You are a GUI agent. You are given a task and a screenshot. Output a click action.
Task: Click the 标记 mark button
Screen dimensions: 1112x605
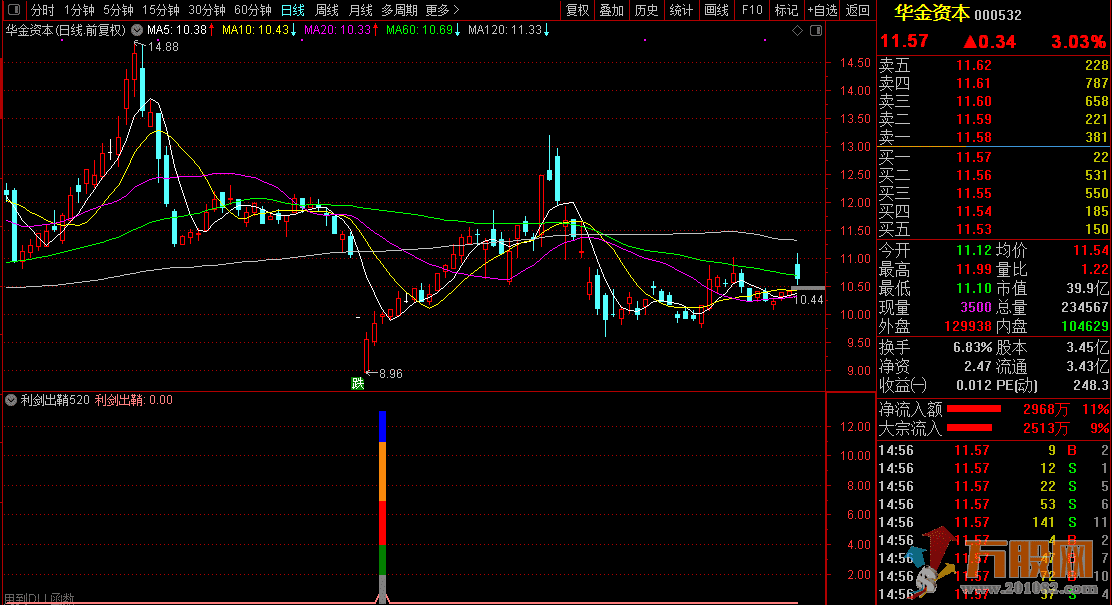click(x=786, y=10)
